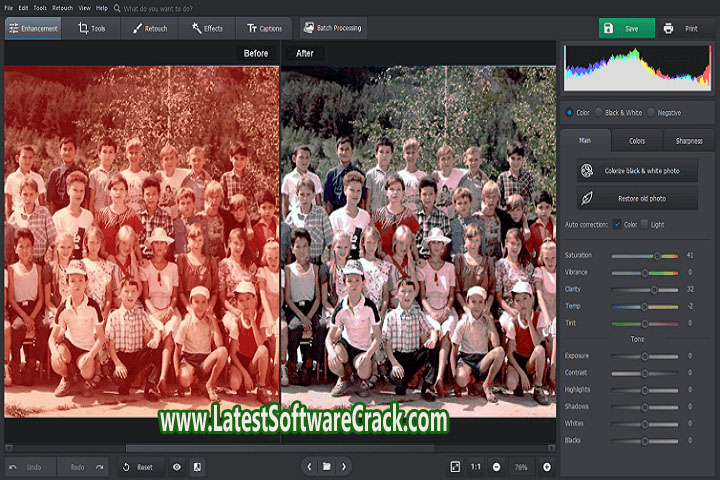Open the Effects tab
This screenshot has height=480, width=720.
tap(207, 29)
